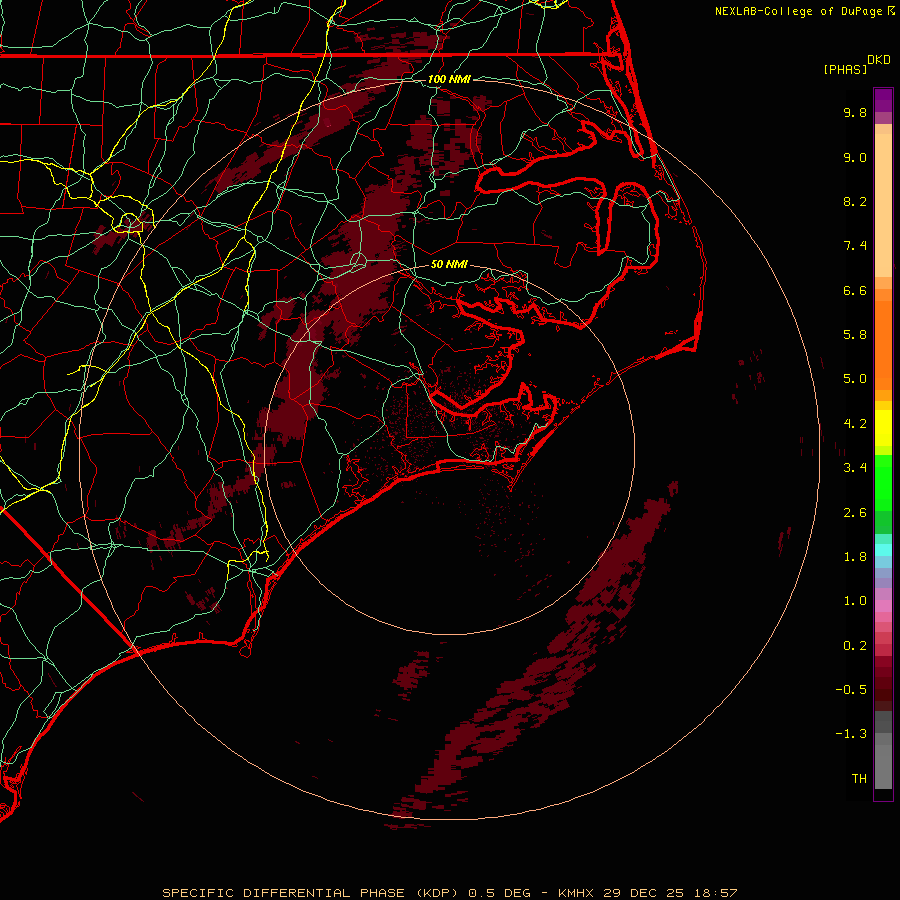Click the 4.2 value on the scale
This screenshot has width=900, height=900.
point(855,424)
